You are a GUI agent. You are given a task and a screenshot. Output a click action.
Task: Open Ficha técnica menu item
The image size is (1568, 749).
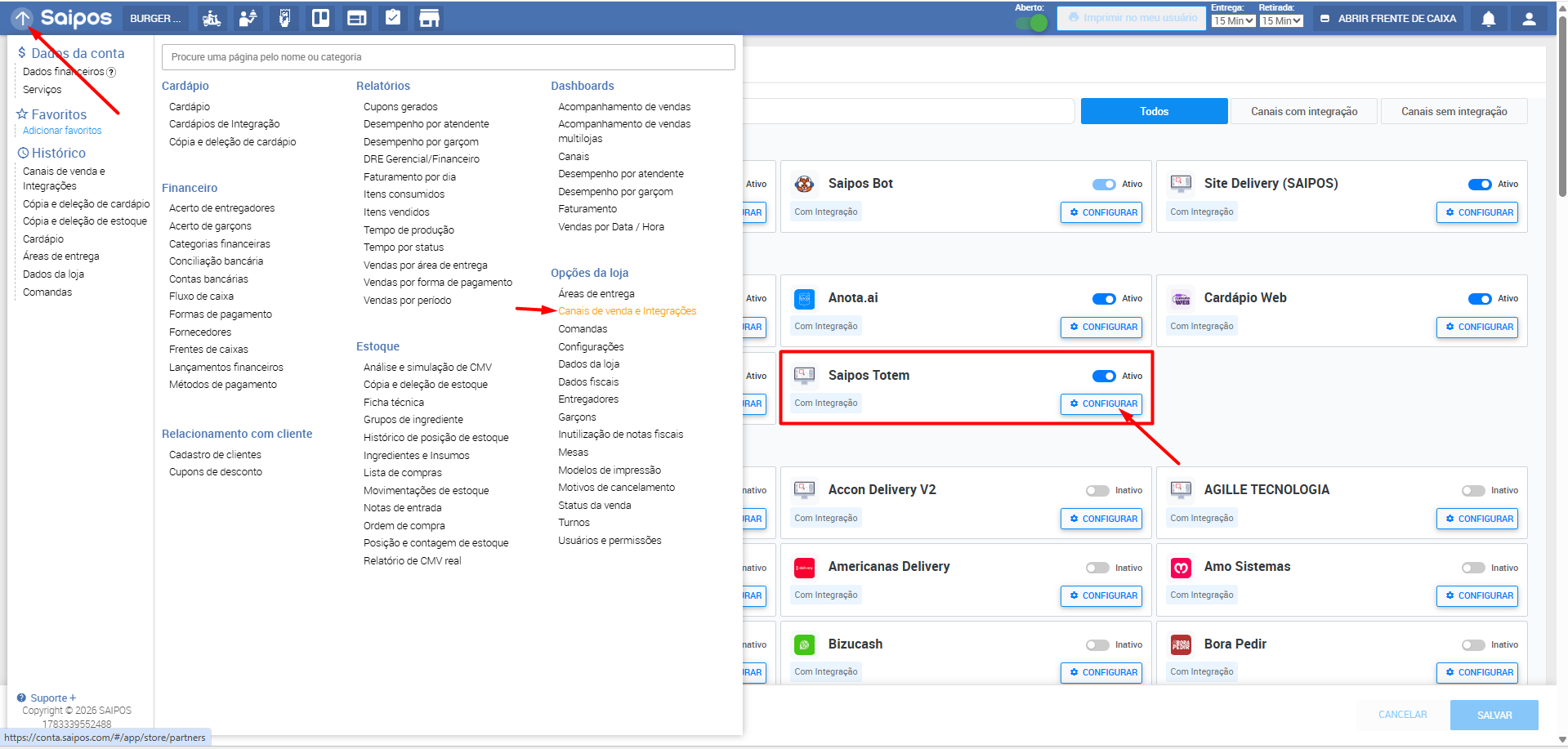pyautogui.click(x=394, y=403)
